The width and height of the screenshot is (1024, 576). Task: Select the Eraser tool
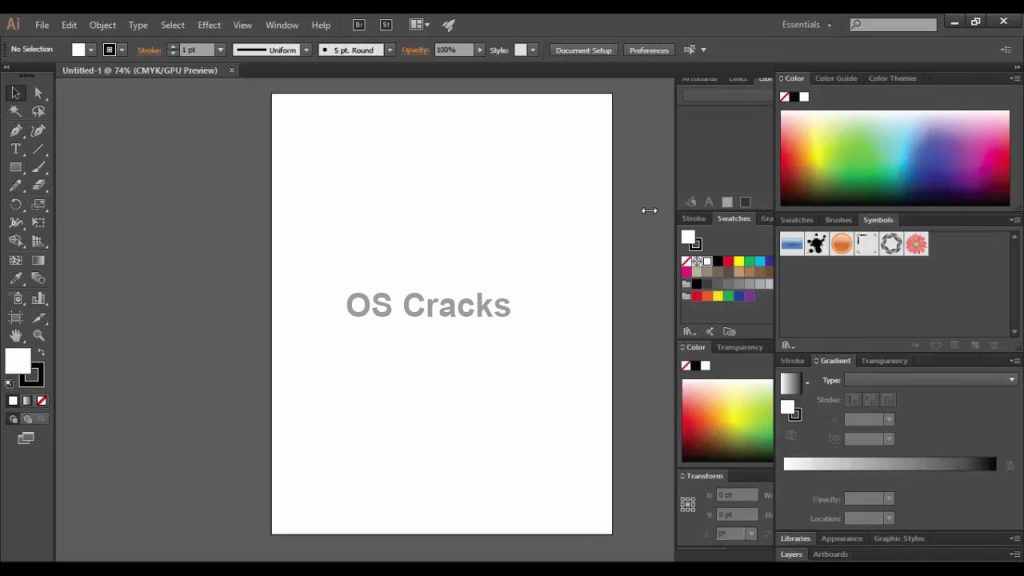[x=39, y=185]
